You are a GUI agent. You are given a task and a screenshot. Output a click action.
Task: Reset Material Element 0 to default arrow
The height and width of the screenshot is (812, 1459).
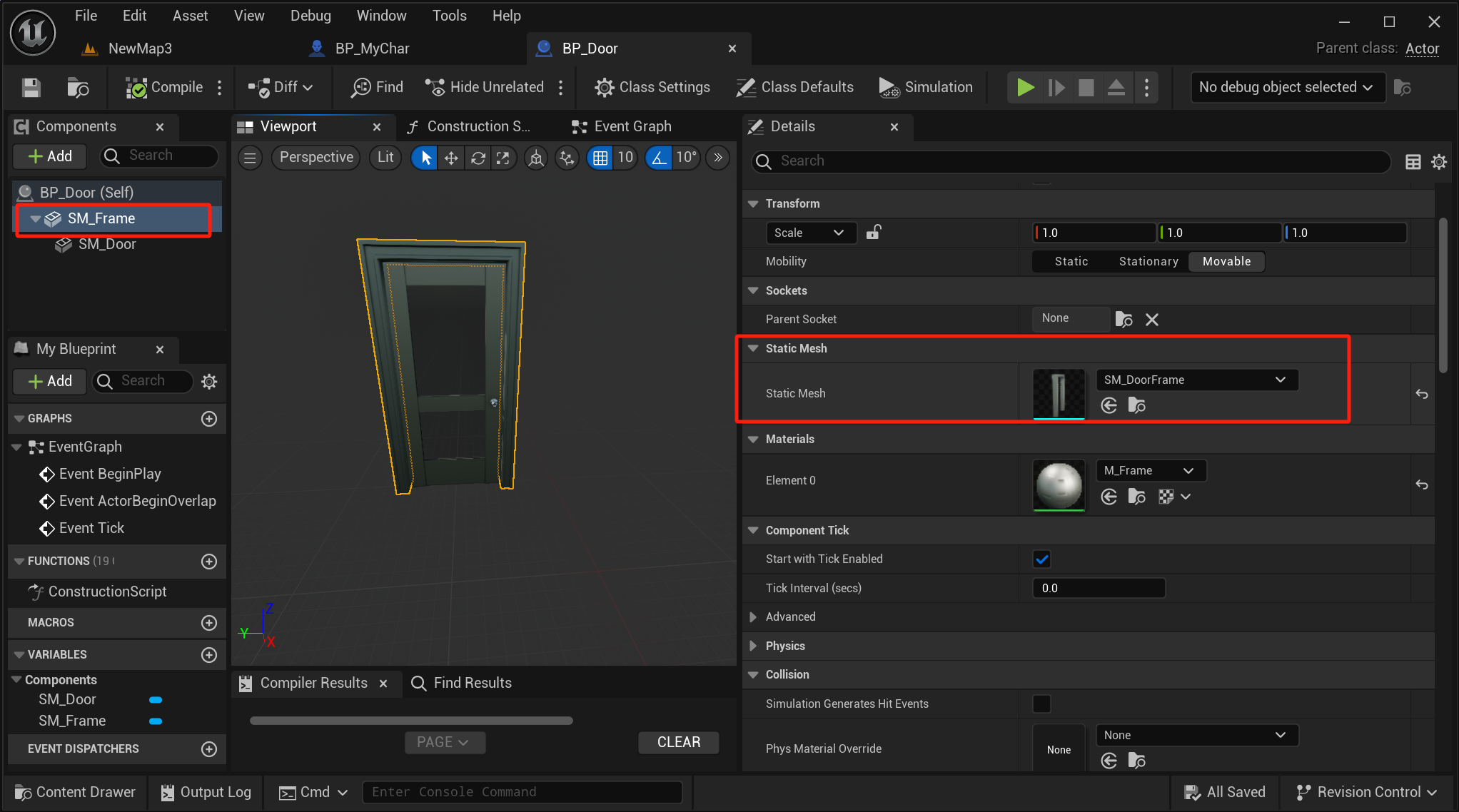pyautogui.click(x=1421, y=484)
